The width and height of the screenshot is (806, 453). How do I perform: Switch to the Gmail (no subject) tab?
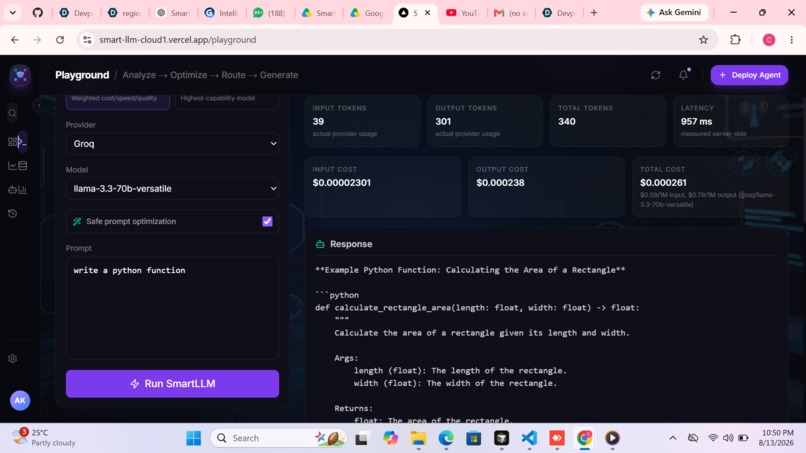510,13
